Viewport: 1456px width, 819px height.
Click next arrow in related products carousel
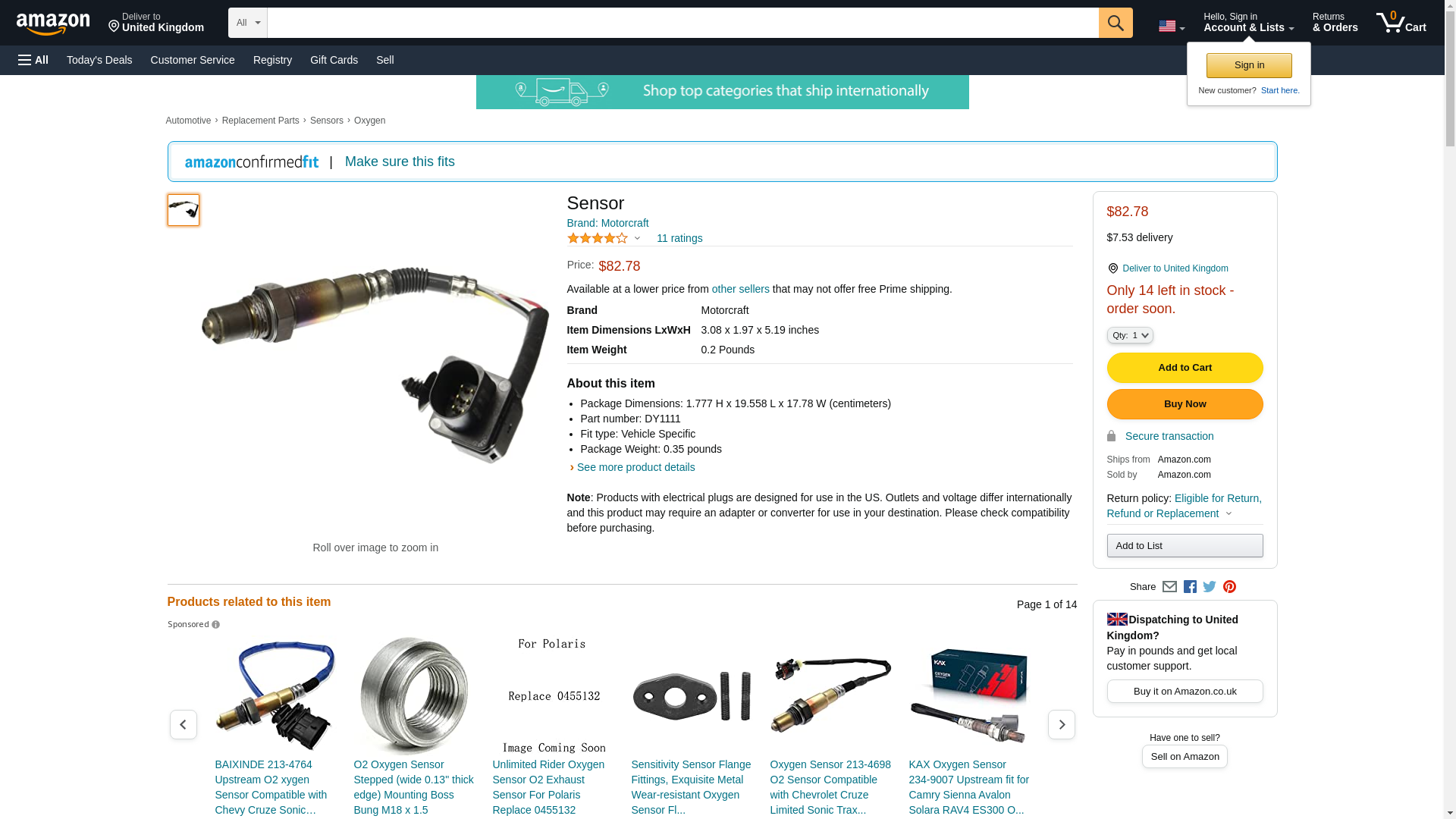coord(1061,725)
